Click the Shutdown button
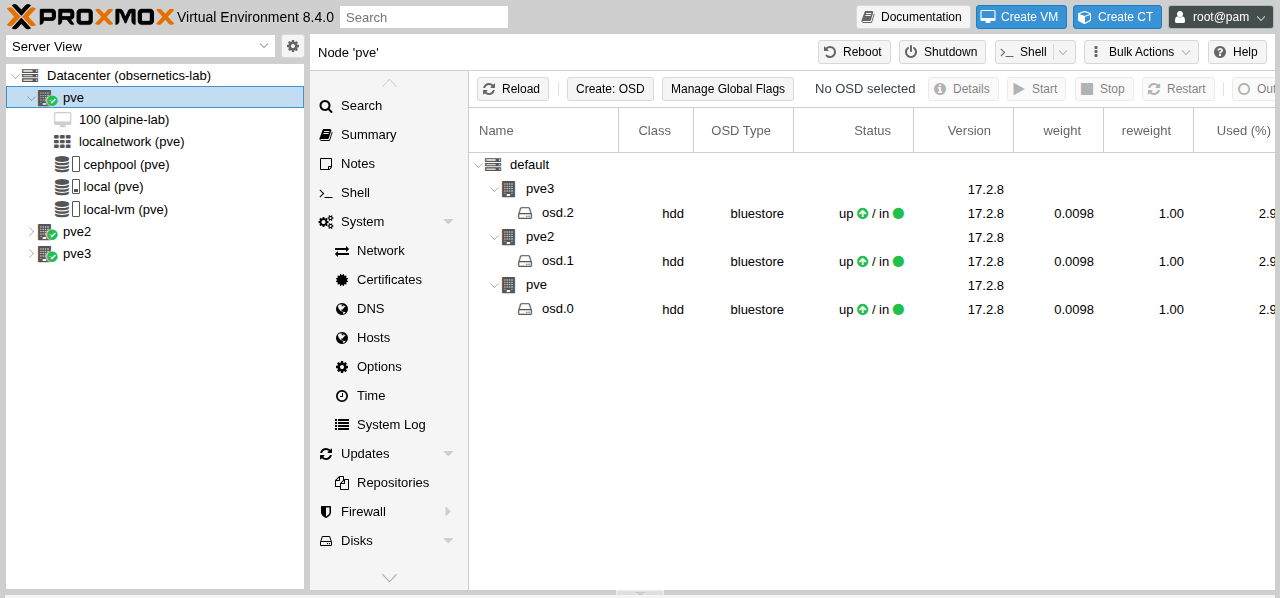Image resolution: width=1280 pixels, height=598 pixels. (x=942, y=52)
